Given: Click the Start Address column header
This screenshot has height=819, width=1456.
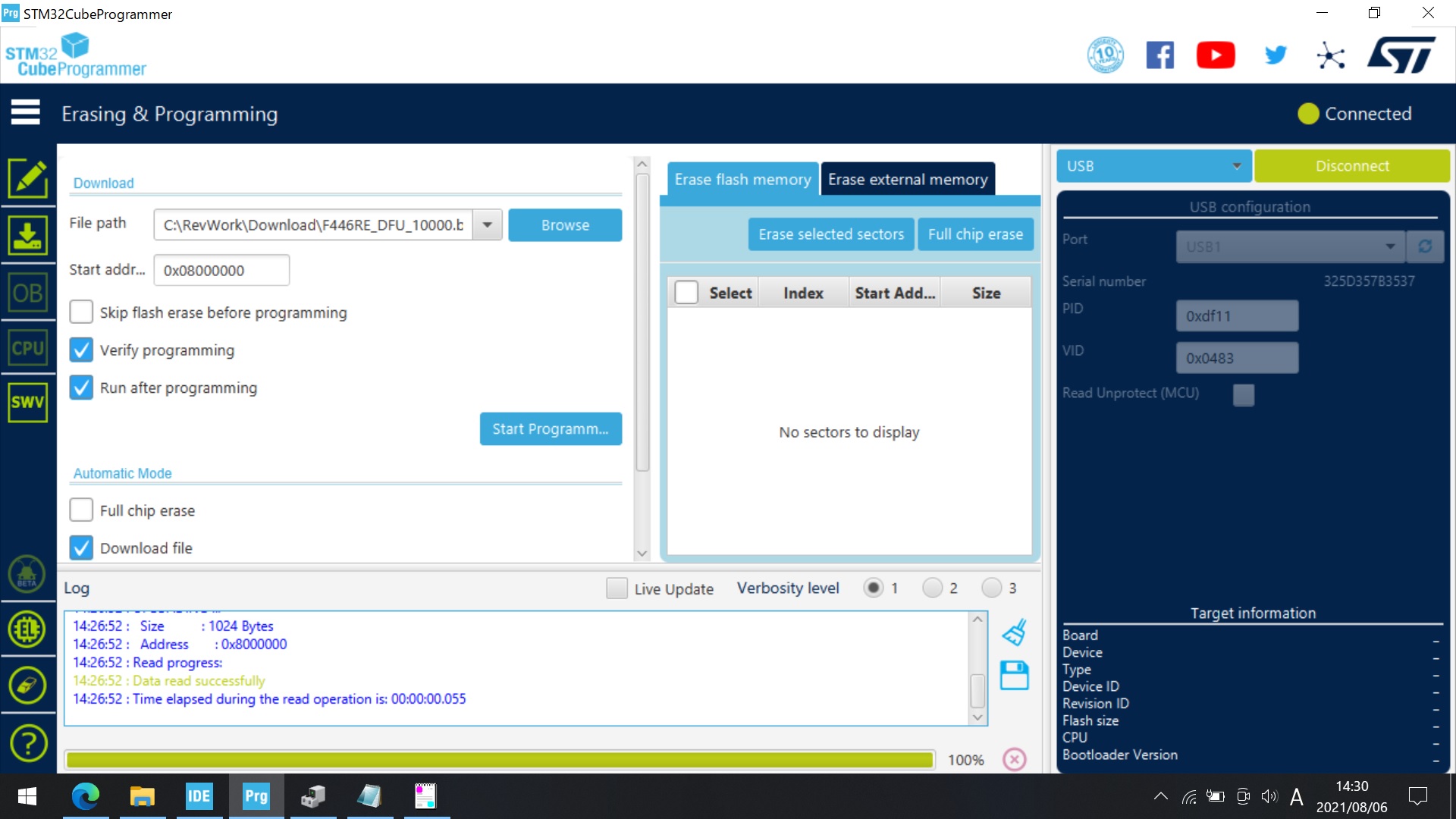Looking at the screenshot, I should [895, 293].
